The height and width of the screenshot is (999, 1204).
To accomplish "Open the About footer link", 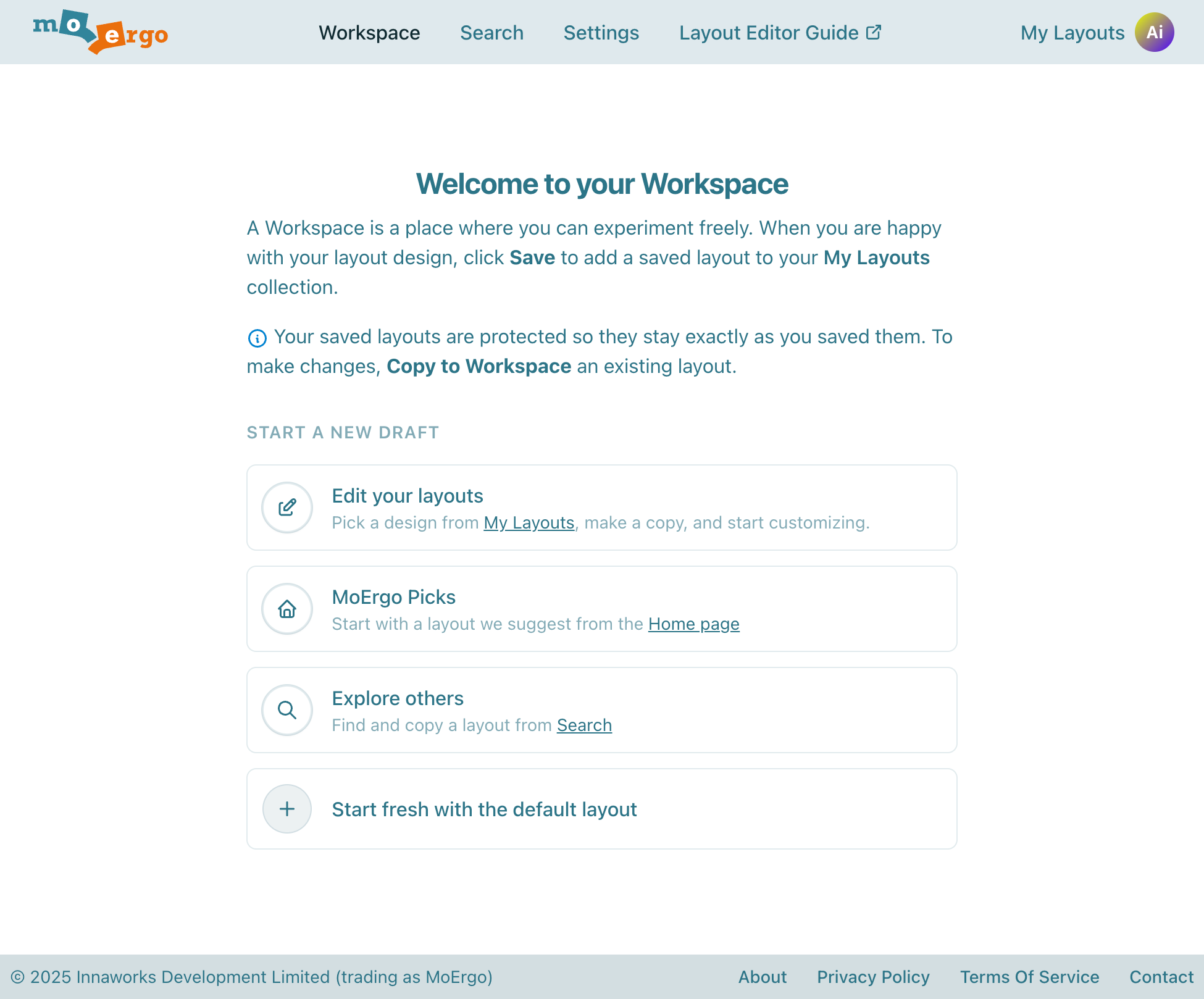I will 763,977.
